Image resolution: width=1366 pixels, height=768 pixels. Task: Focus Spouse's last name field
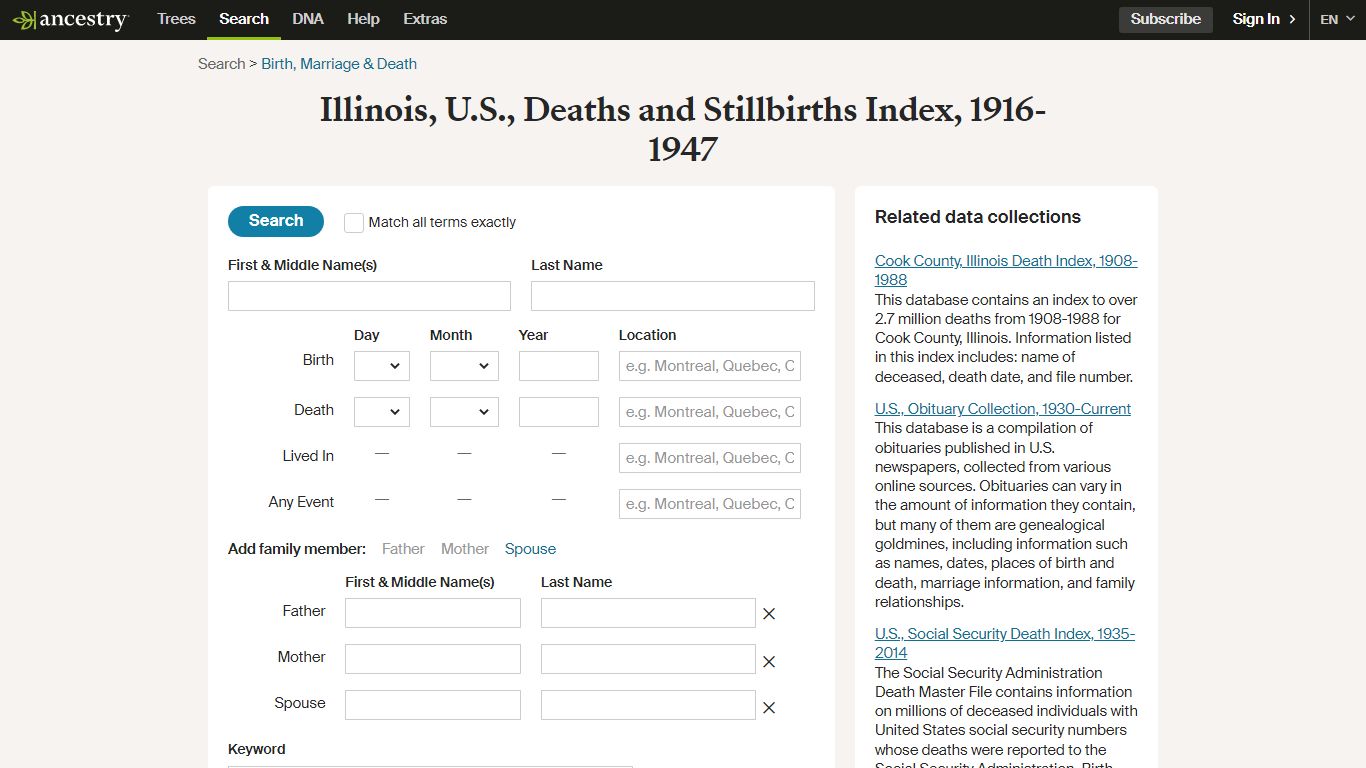point(648,705)
